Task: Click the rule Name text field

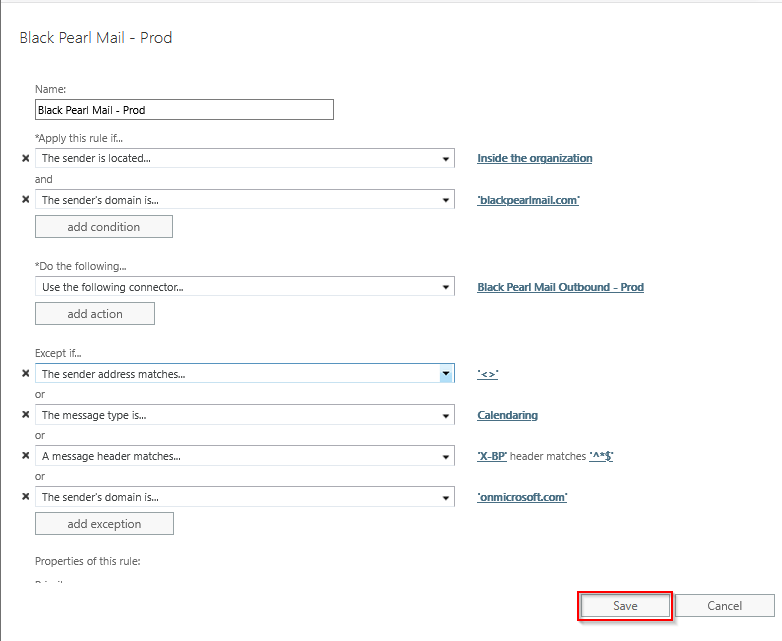Action: [x=184, y=110]
